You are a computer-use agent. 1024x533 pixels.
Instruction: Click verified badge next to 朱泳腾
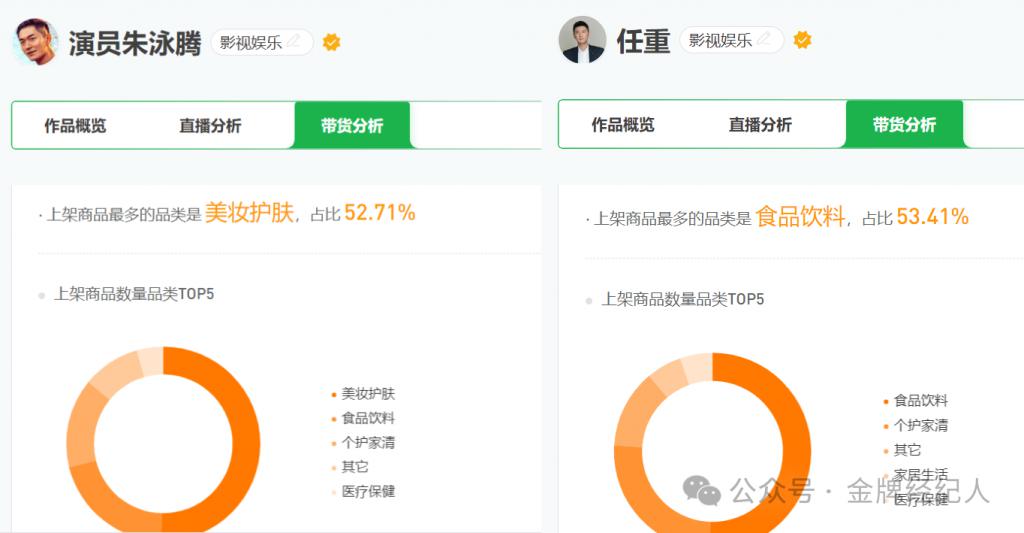332,42
